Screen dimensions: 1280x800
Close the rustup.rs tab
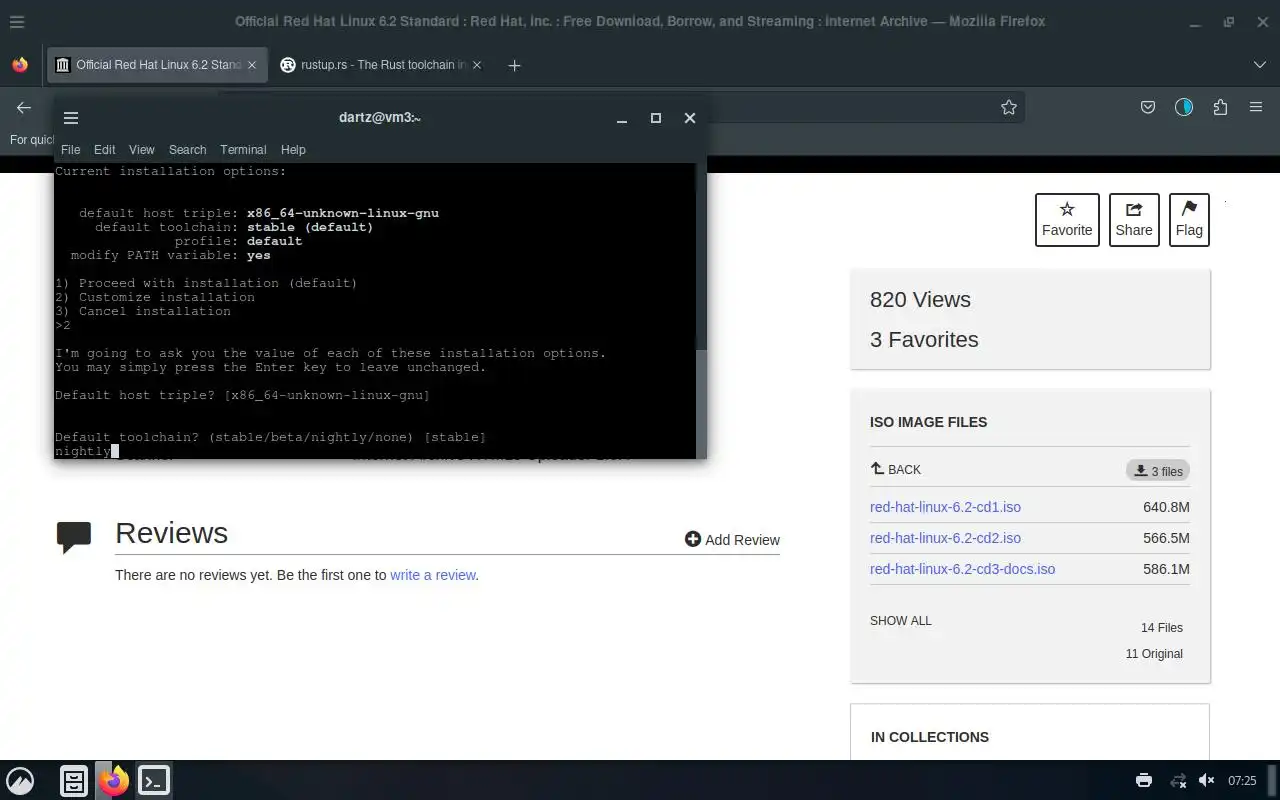476,65
